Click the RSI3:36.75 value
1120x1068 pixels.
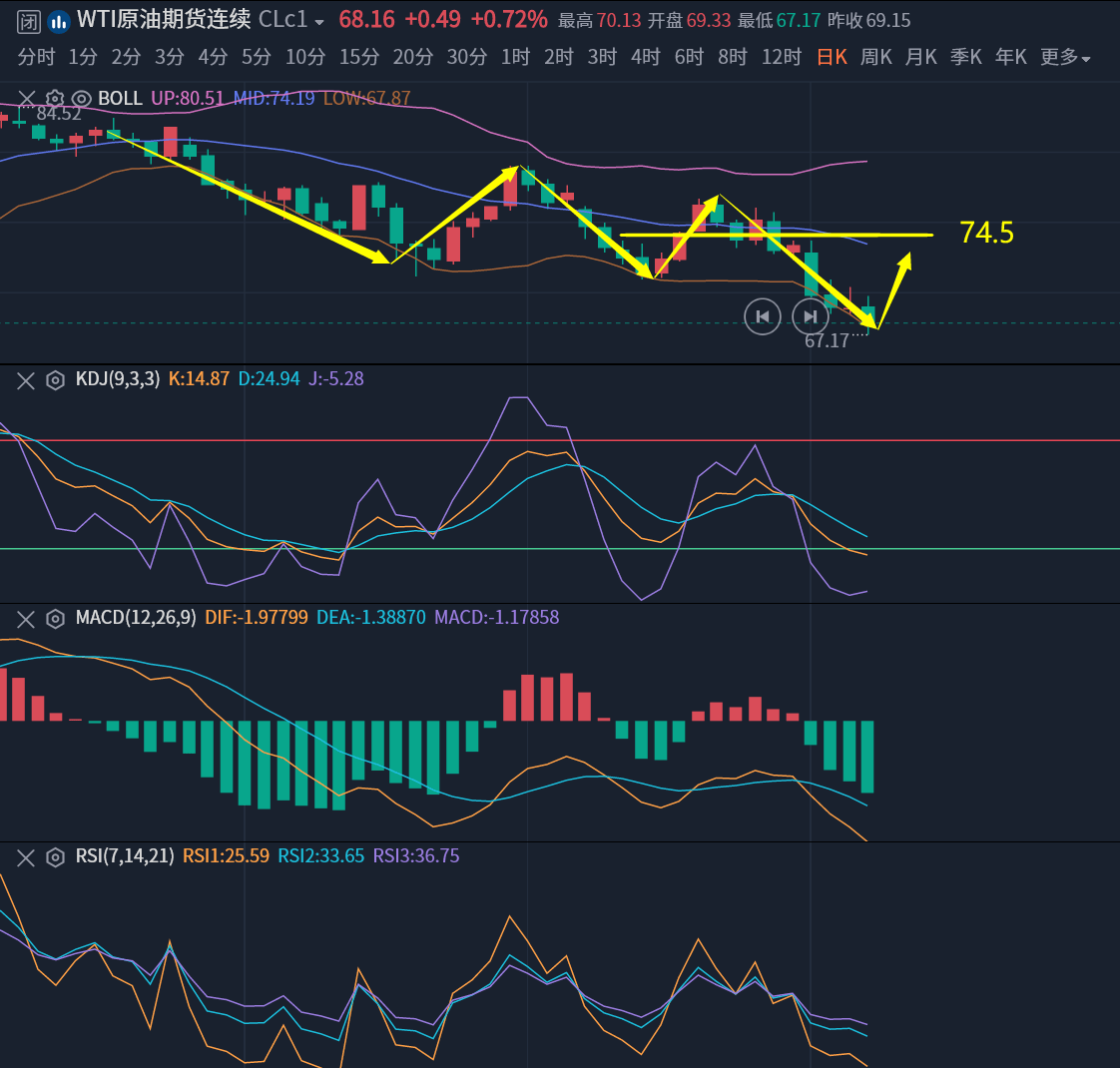point(416,855)
